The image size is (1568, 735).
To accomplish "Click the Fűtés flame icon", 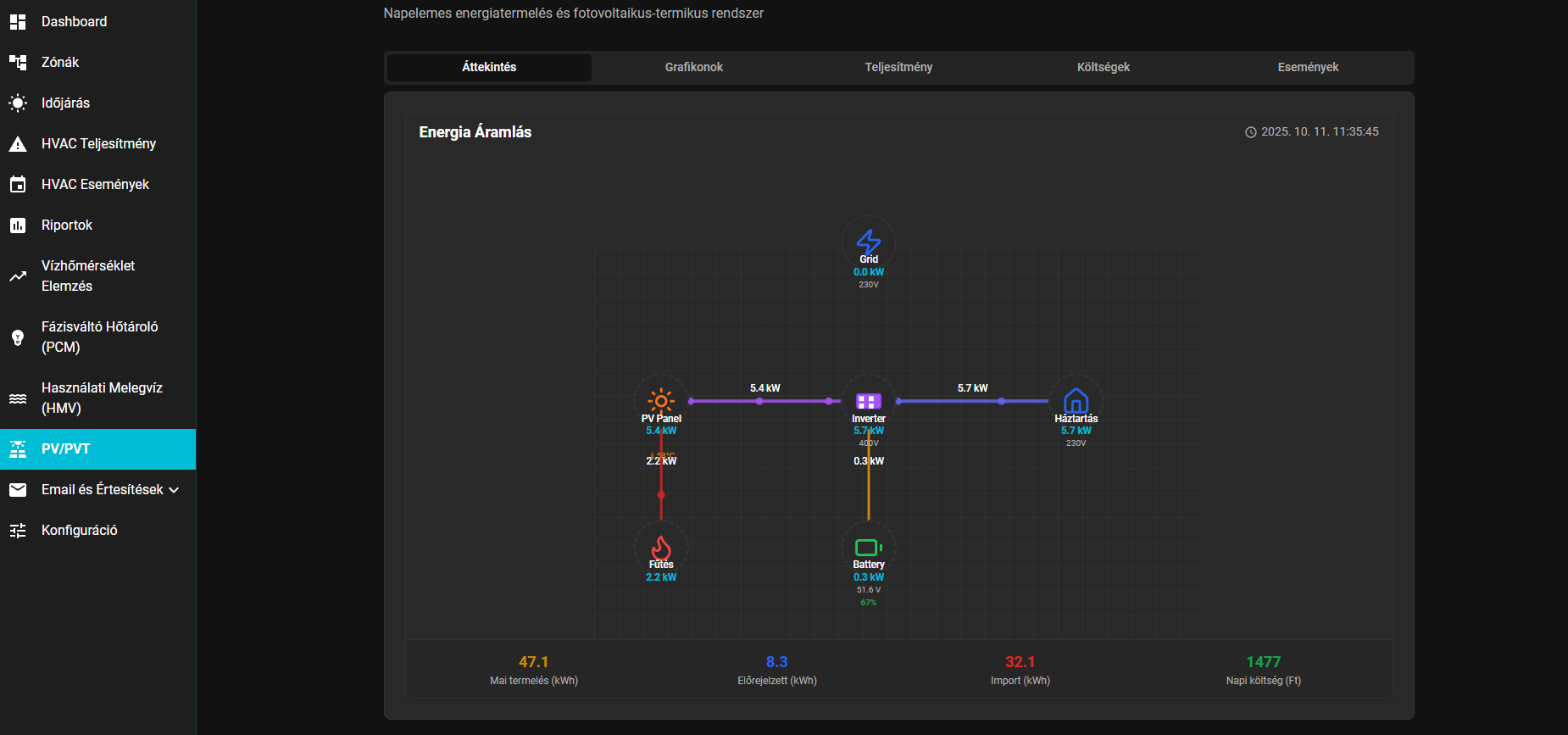I will tap(661, 547).
